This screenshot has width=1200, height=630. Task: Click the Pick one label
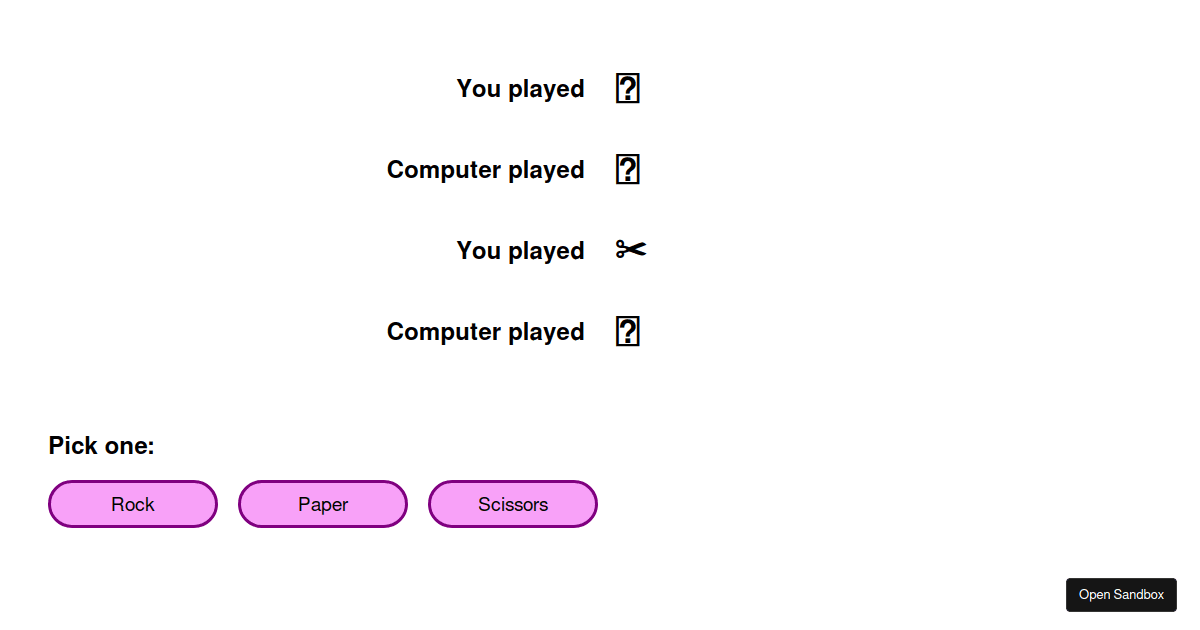click(101, 445)
